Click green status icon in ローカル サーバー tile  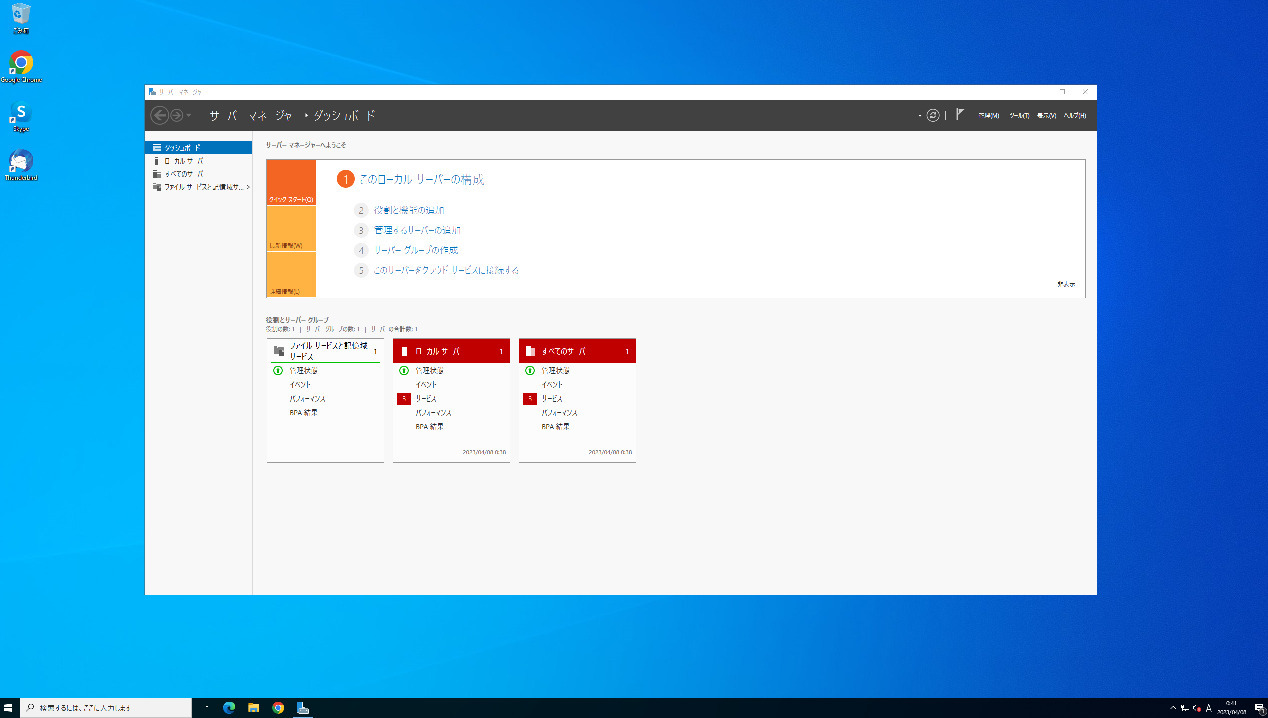pos(404,370)
